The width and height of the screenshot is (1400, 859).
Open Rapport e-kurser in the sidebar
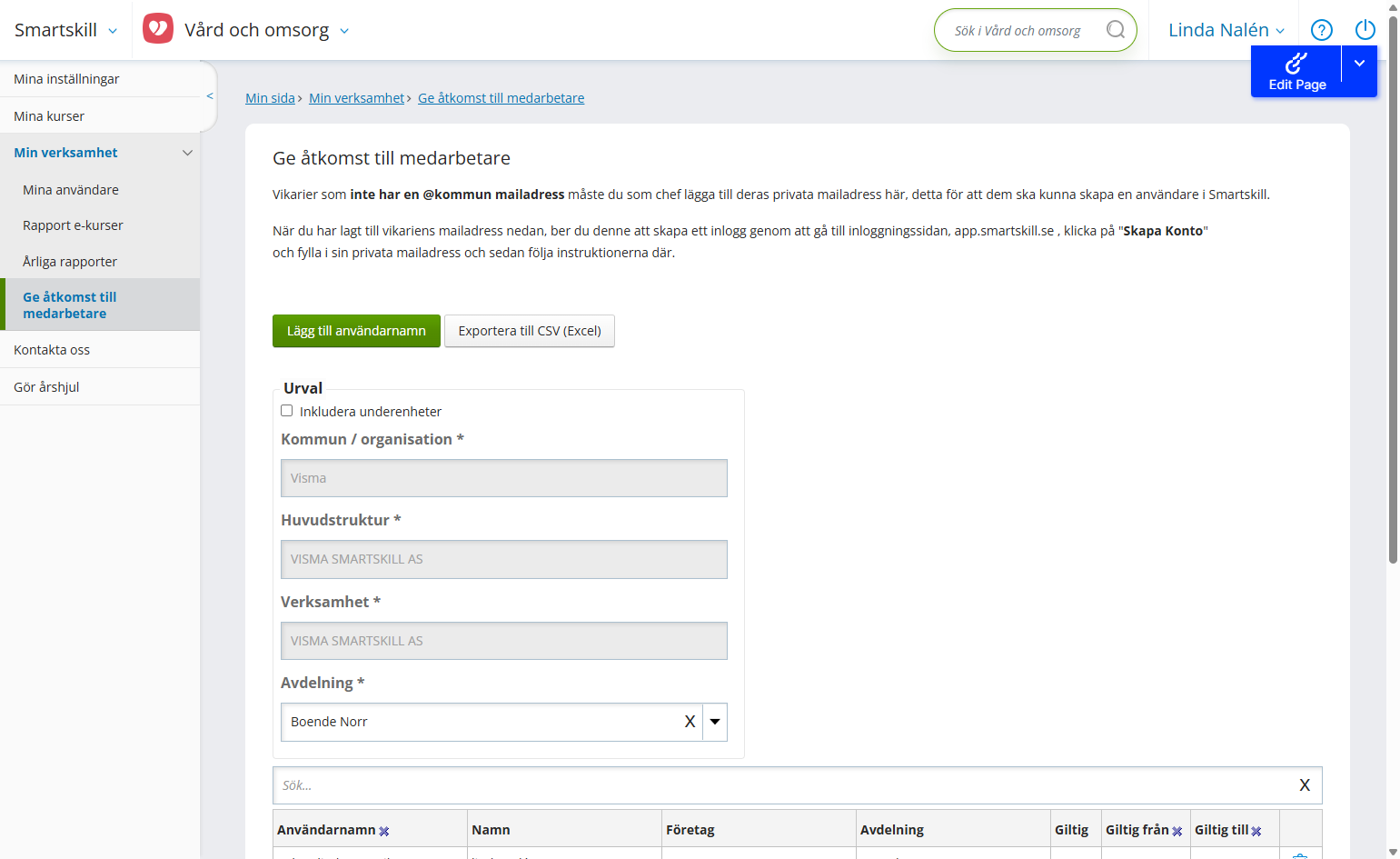pyautogui.click(x=100, y=225)
